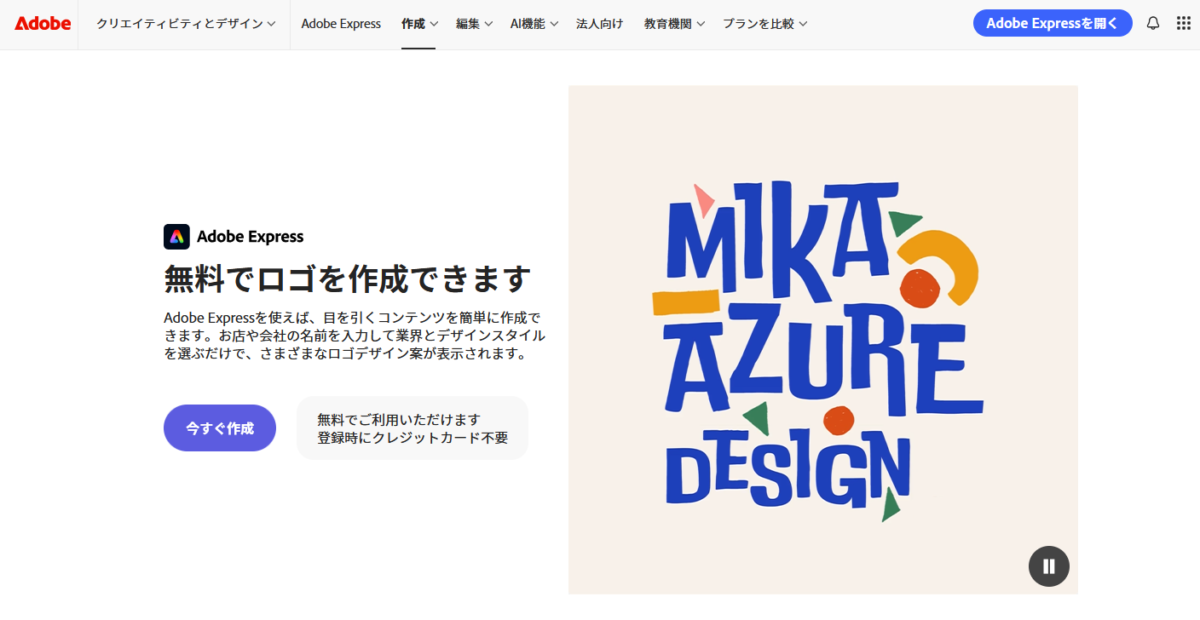Image resolution: width=1200 pixels, height=620 pixels.
Task: Open the 編集 dropdown menu
Action: [x=474, y=23]
